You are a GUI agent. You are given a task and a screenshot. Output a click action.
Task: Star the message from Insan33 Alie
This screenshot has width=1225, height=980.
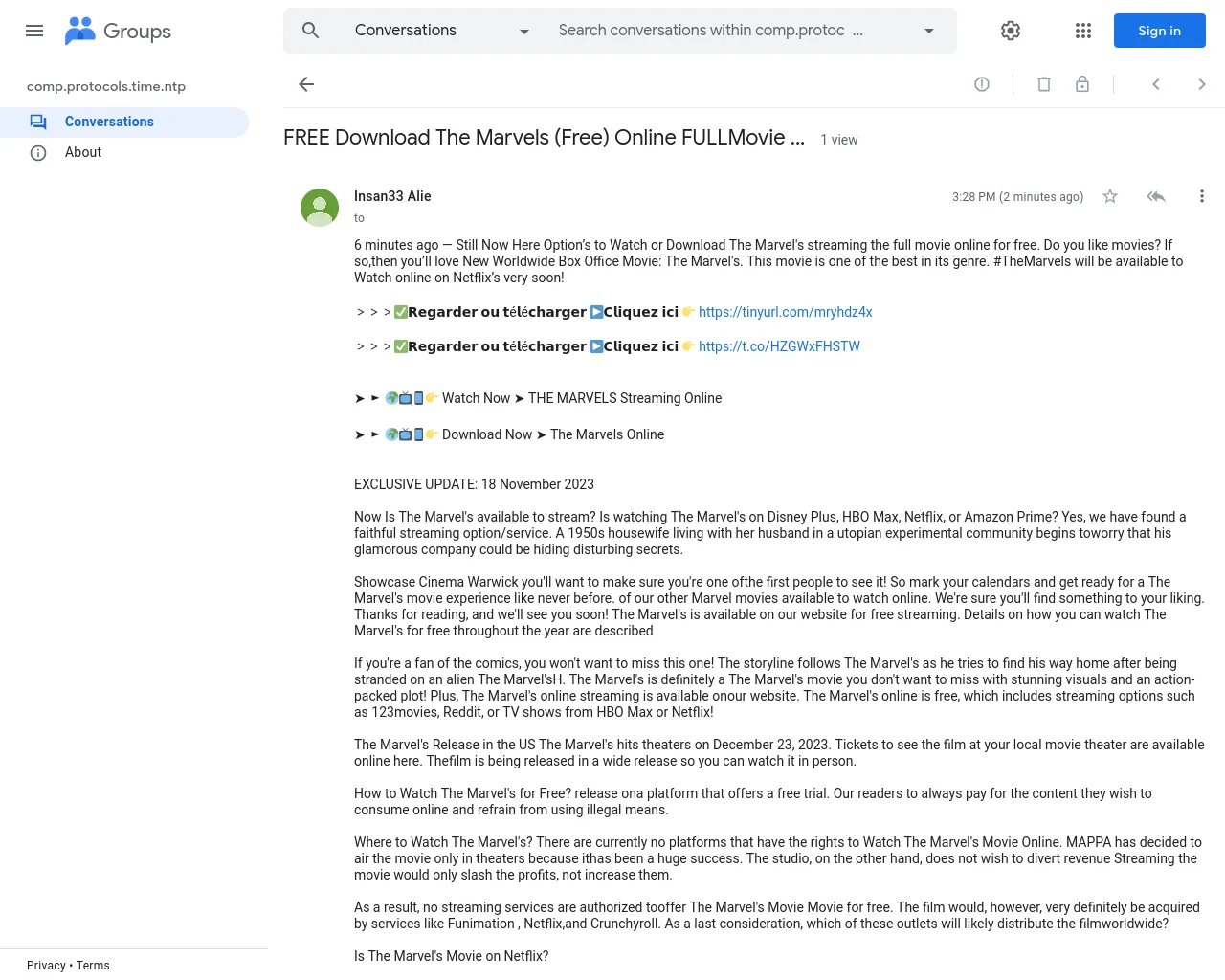click(x=1110, y=196)
